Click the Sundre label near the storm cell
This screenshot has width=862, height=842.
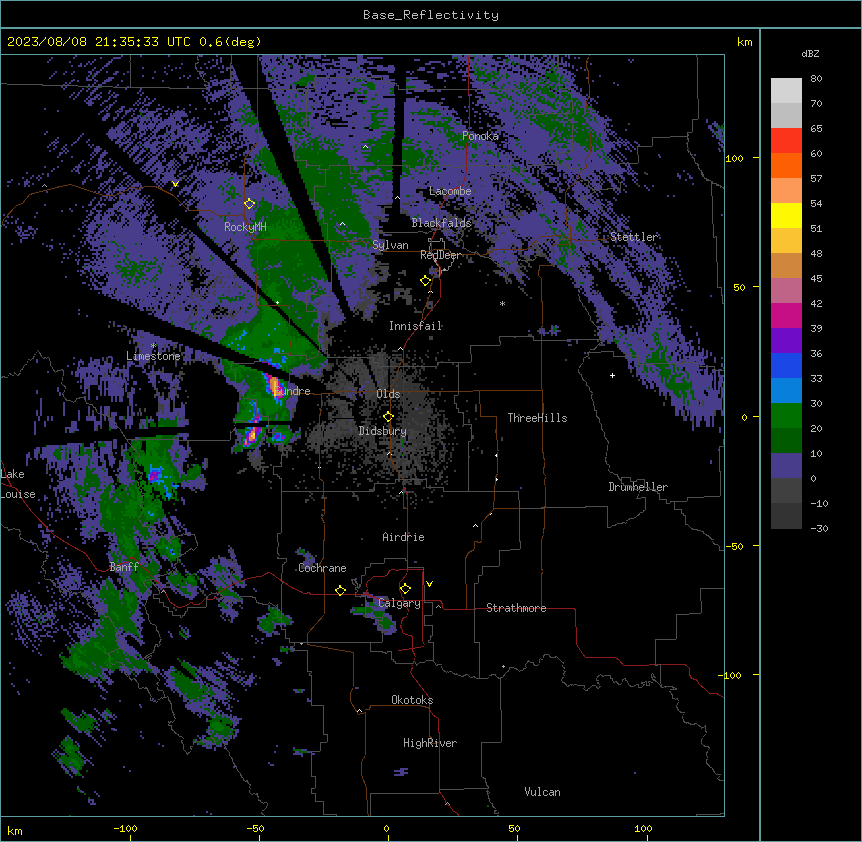click(292, 391)
